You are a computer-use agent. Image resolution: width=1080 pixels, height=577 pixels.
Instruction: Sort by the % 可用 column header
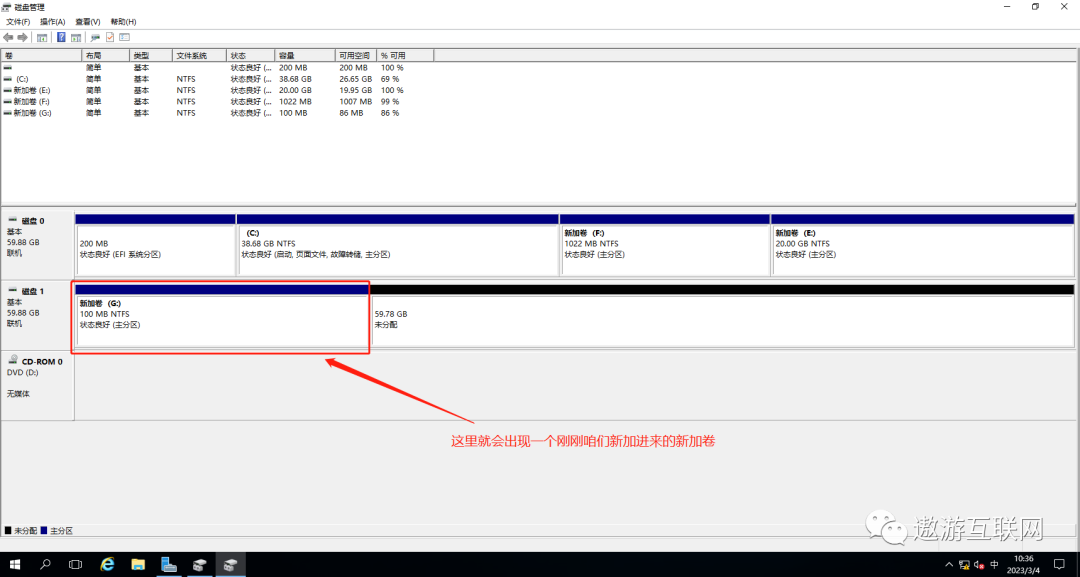pos(406,55)
